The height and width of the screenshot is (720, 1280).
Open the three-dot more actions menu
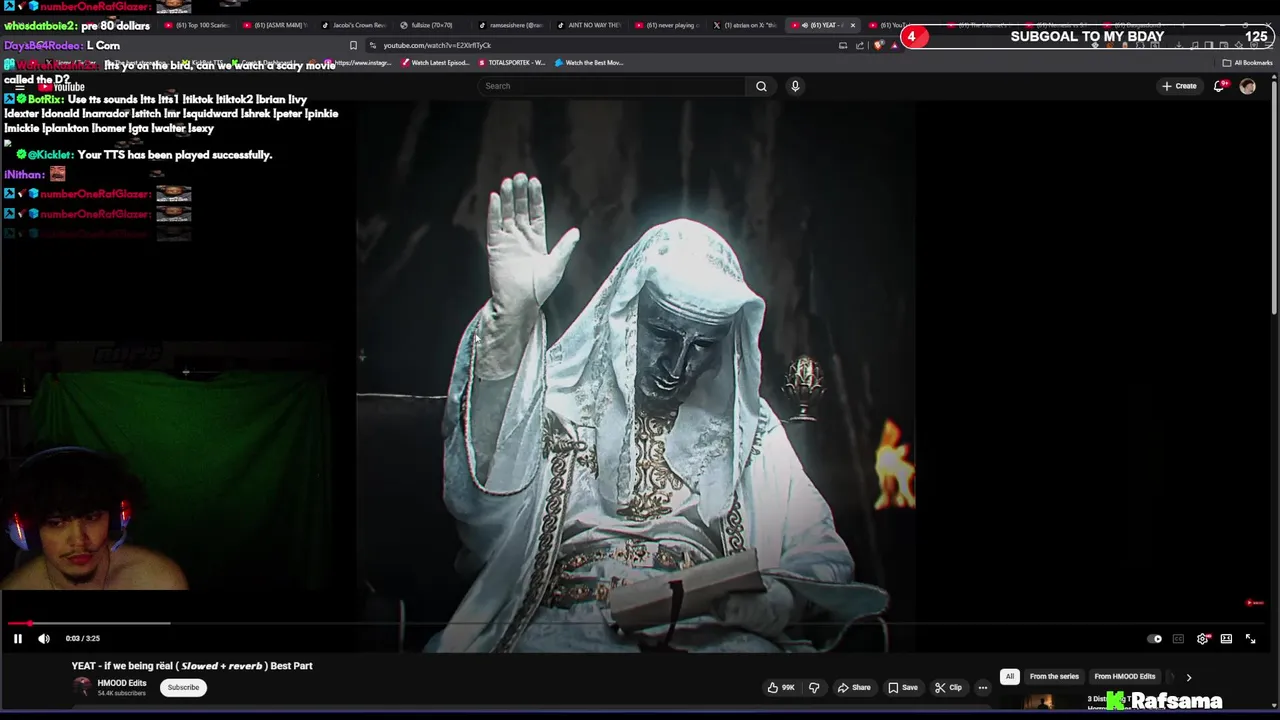(983, 688)
